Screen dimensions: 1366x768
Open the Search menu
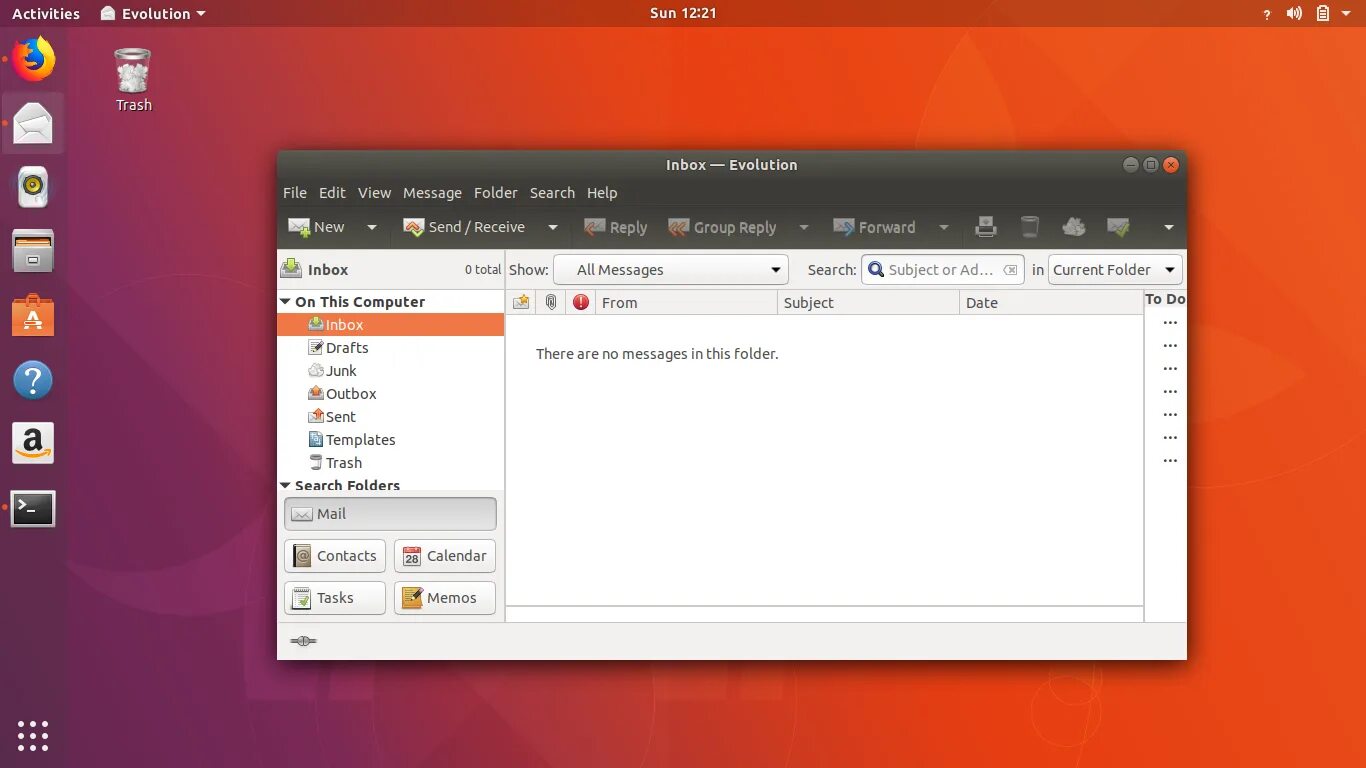(552, 193)
